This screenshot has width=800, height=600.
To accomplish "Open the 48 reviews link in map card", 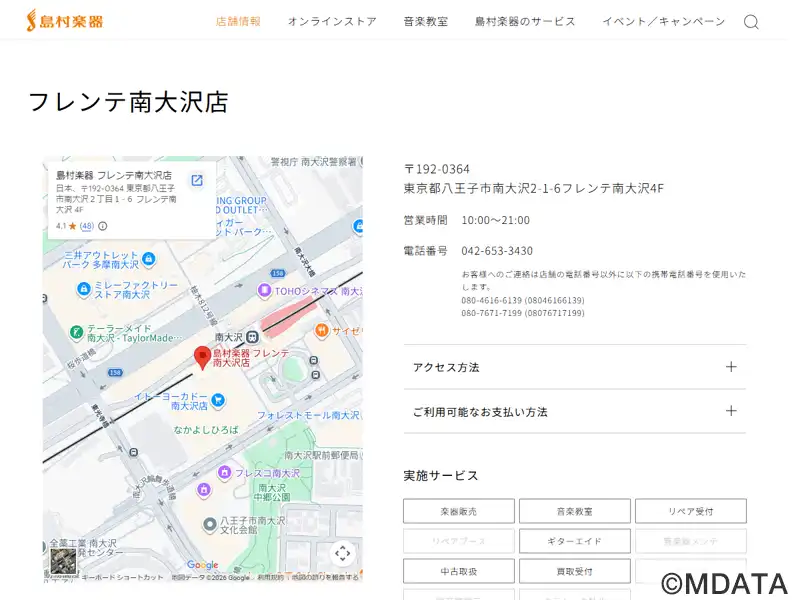I will tap(87, 226).
